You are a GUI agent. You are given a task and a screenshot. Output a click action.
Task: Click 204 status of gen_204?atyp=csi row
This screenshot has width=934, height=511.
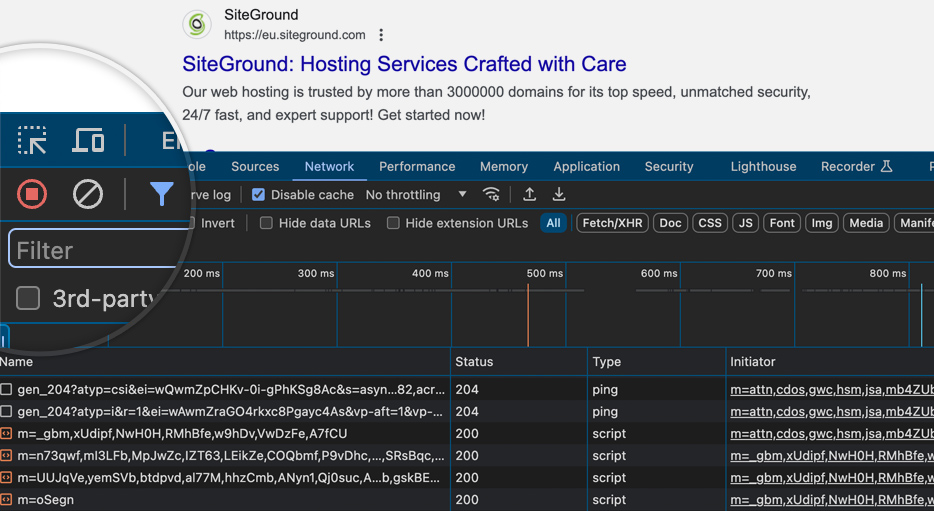click(x=467, y=390)
